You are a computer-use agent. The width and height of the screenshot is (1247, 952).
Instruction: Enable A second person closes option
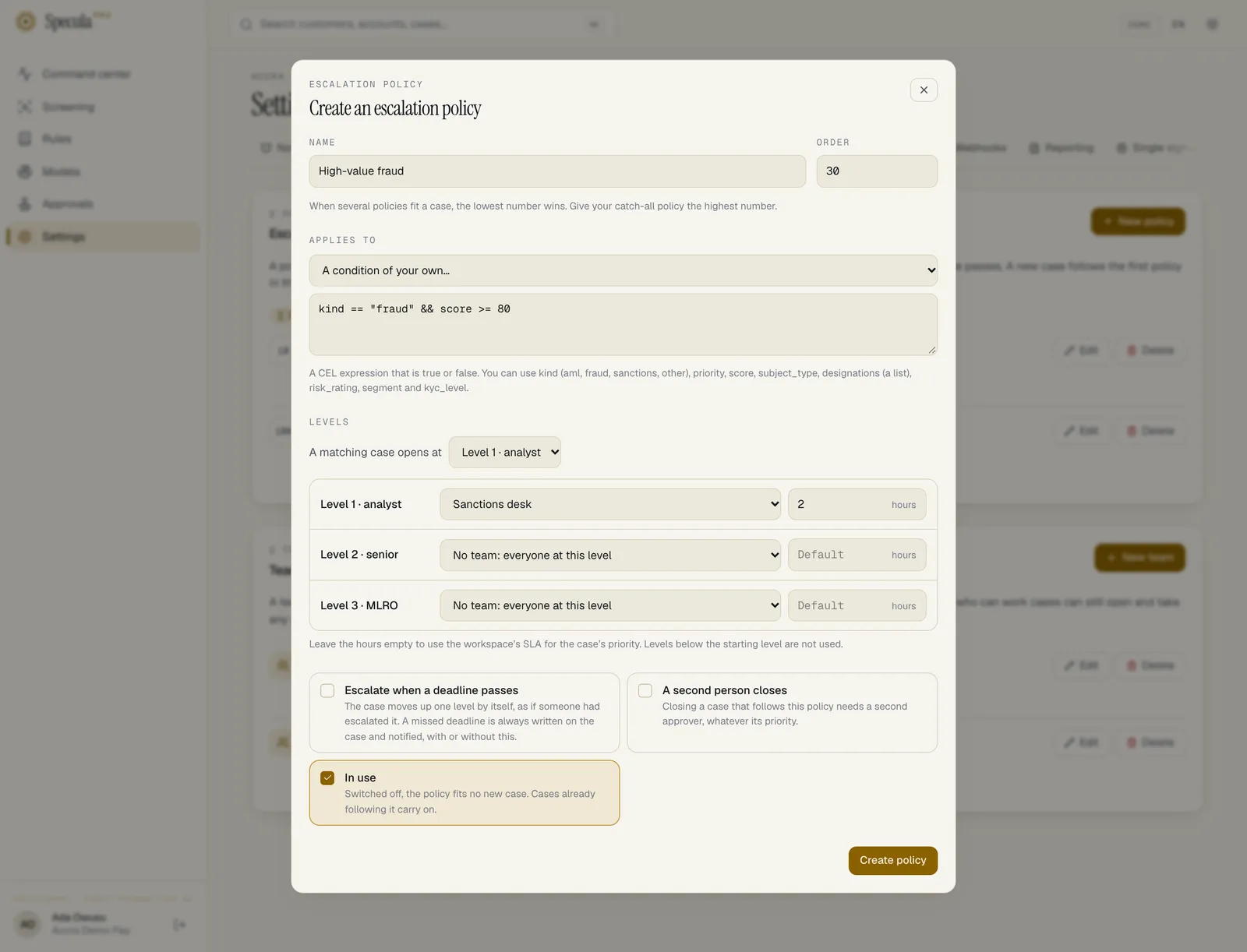coord(645,691)
